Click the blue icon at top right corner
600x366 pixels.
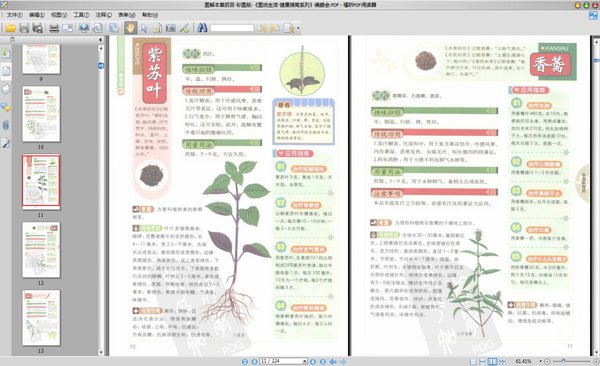click(x=593, y=16)
